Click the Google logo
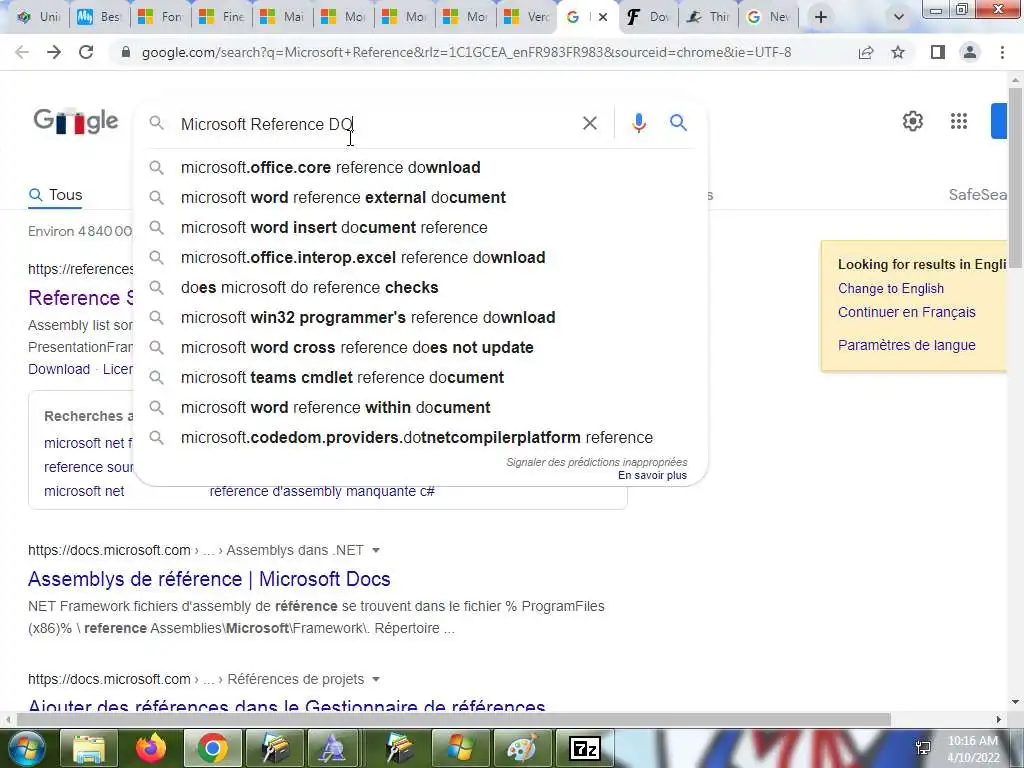This screenshot has height=768, width=1024. click(76, 121)
